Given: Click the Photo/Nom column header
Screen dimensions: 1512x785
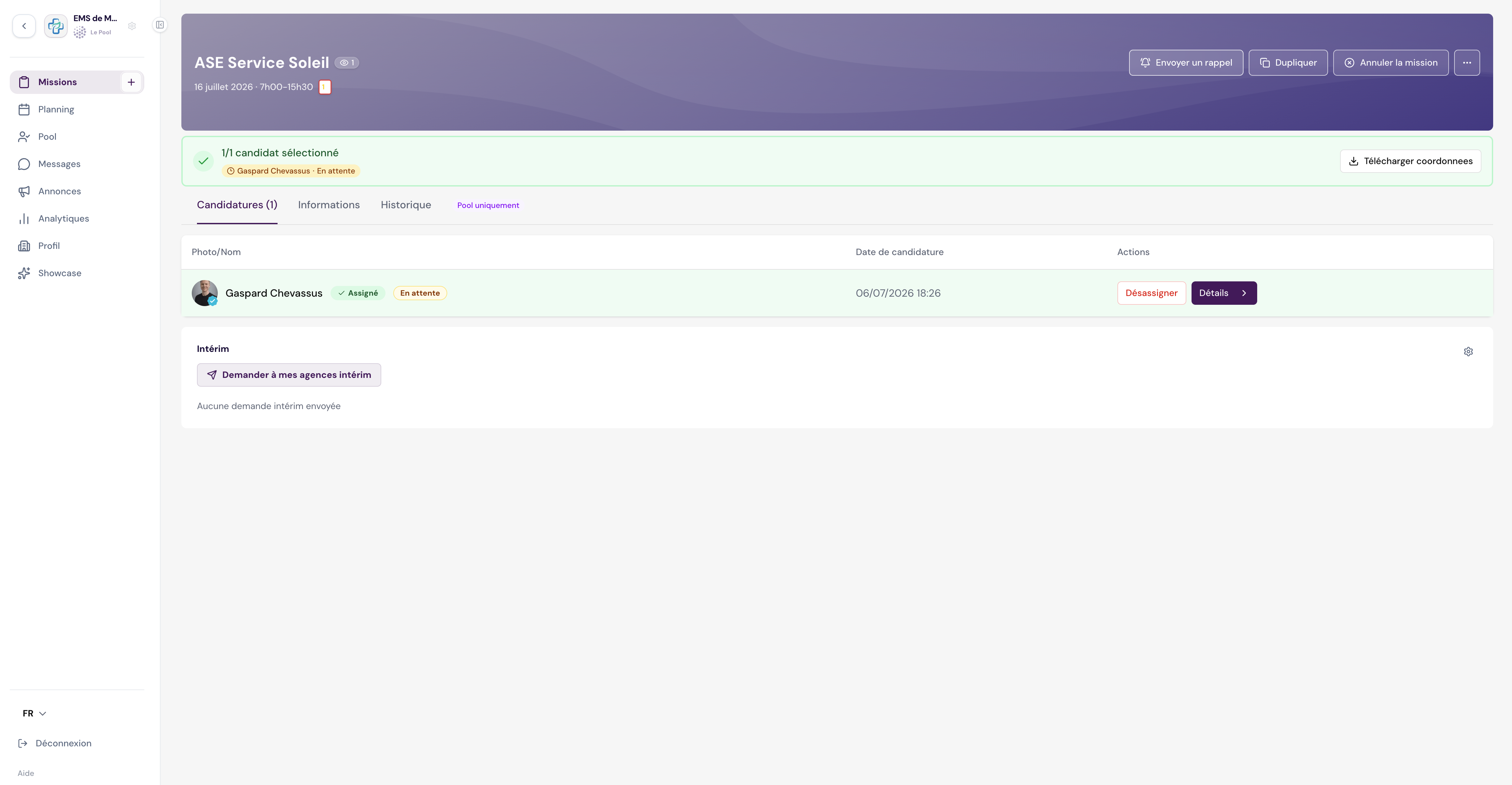Looking at the screenshot, I should coord(216,252).
